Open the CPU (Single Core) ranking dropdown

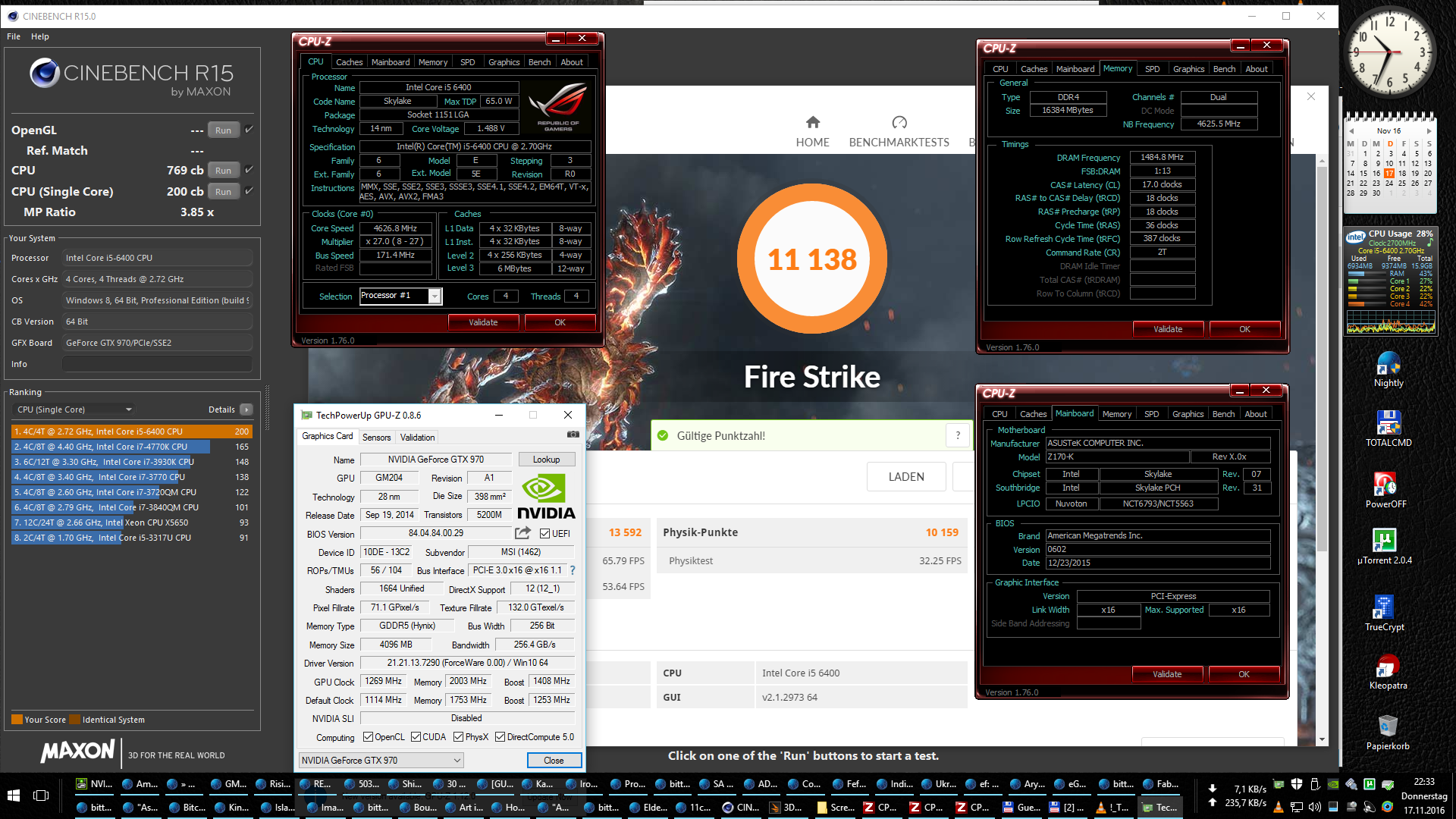point(74,409)
